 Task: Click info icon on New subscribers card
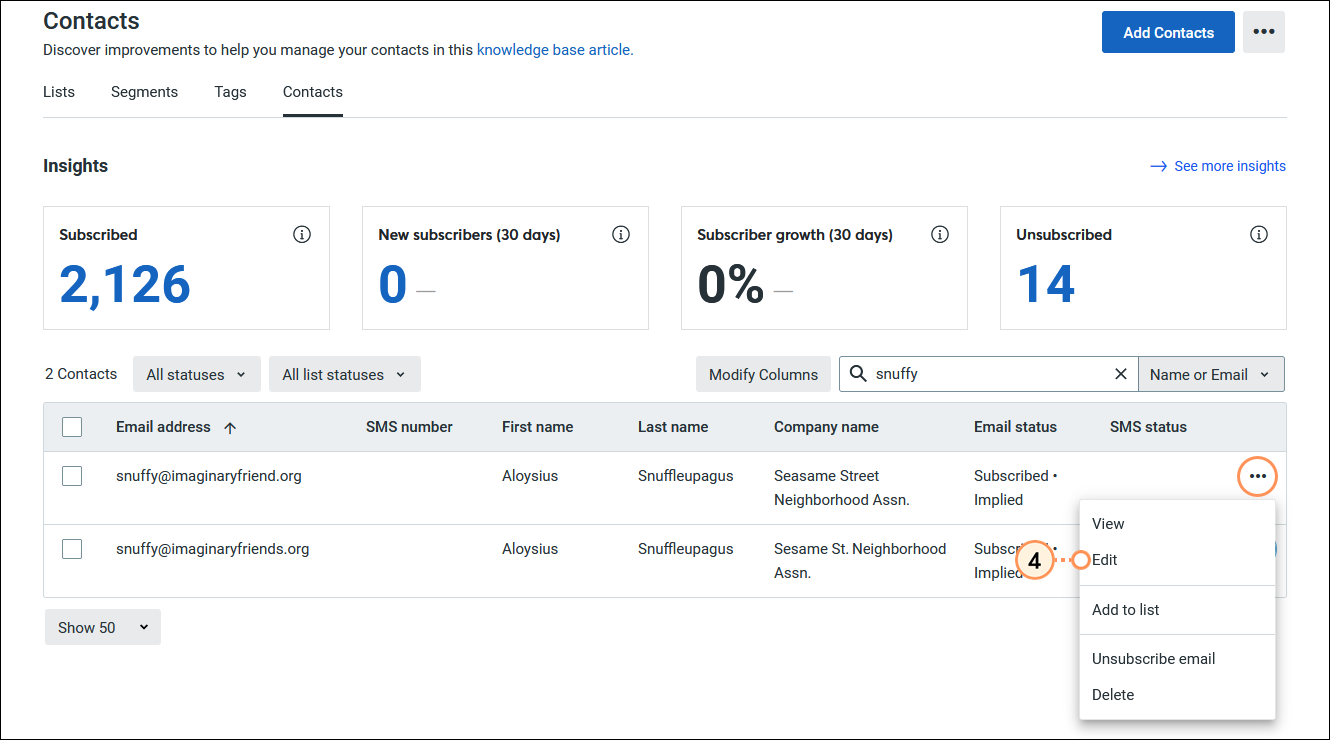(x=621, y=234)
